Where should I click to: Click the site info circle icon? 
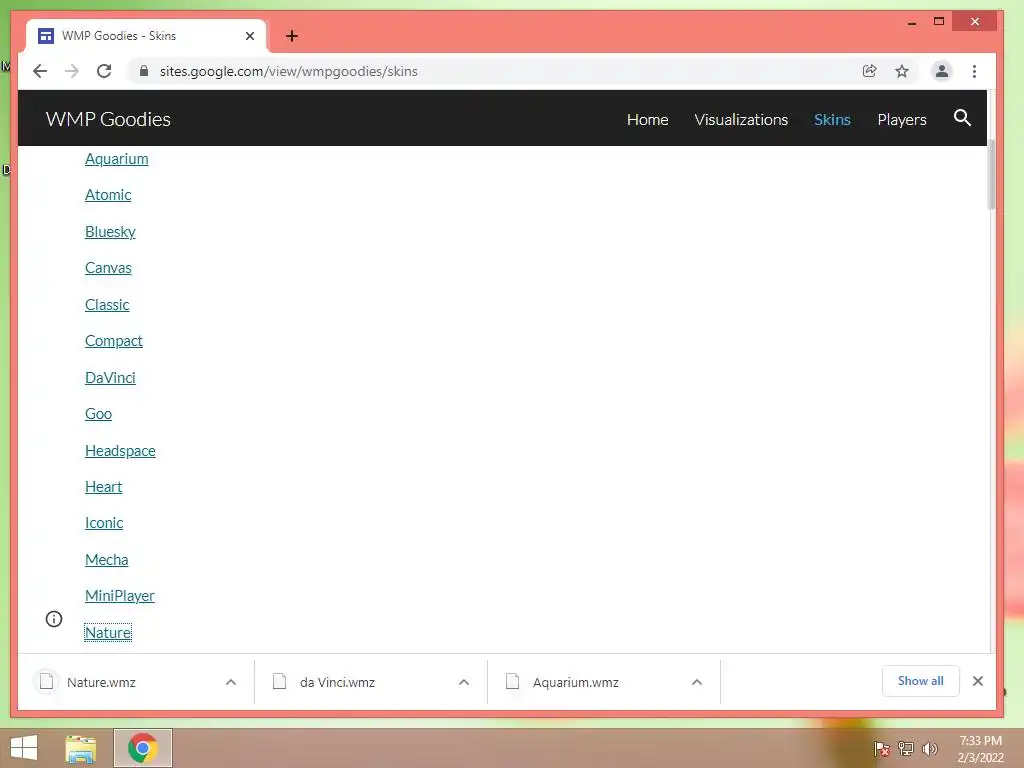point(54,619)
